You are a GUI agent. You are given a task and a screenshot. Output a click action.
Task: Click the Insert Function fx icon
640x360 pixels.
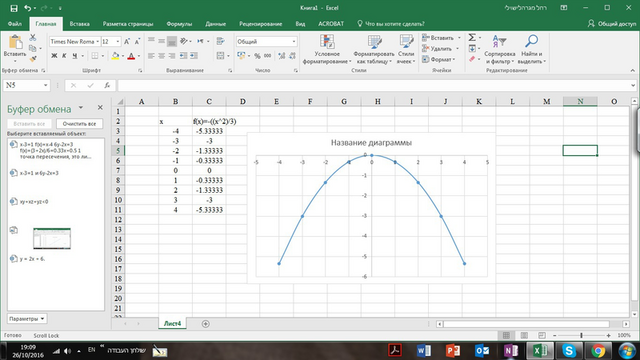(107, 85)
